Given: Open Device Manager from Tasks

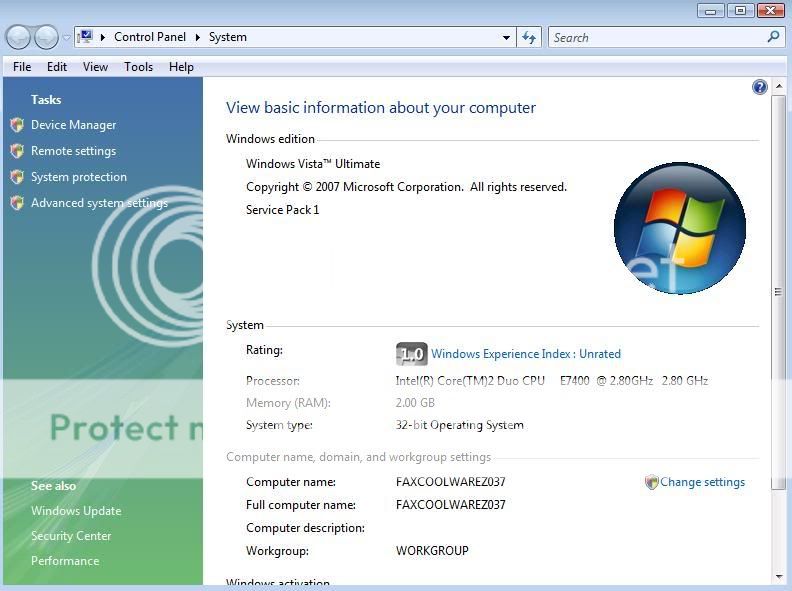Looking at the screenshot, I should [73, 125].
